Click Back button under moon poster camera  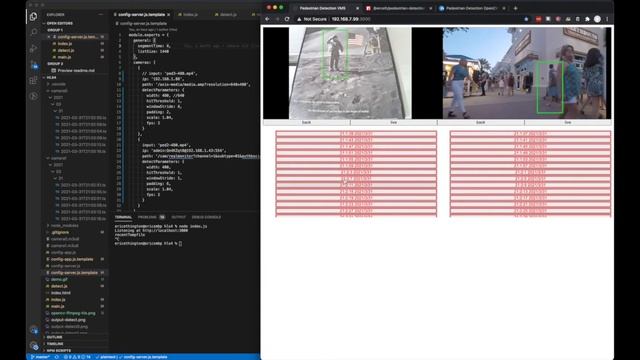[x=307, y=122]
